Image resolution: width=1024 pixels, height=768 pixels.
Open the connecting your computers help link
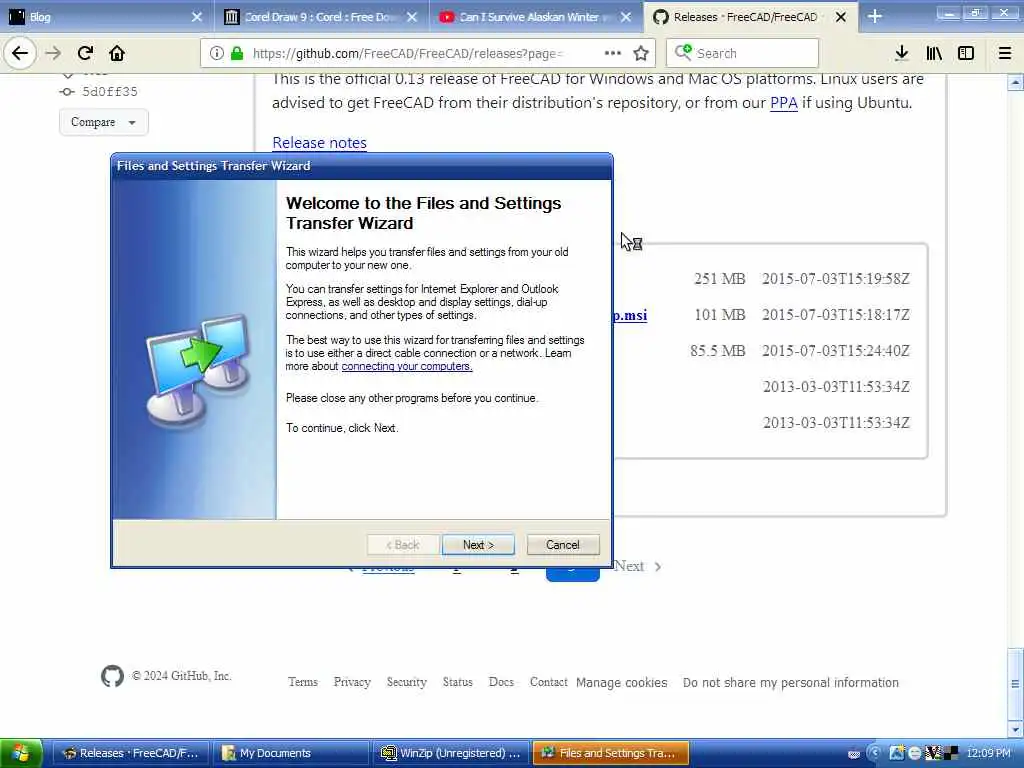point(407,366)
